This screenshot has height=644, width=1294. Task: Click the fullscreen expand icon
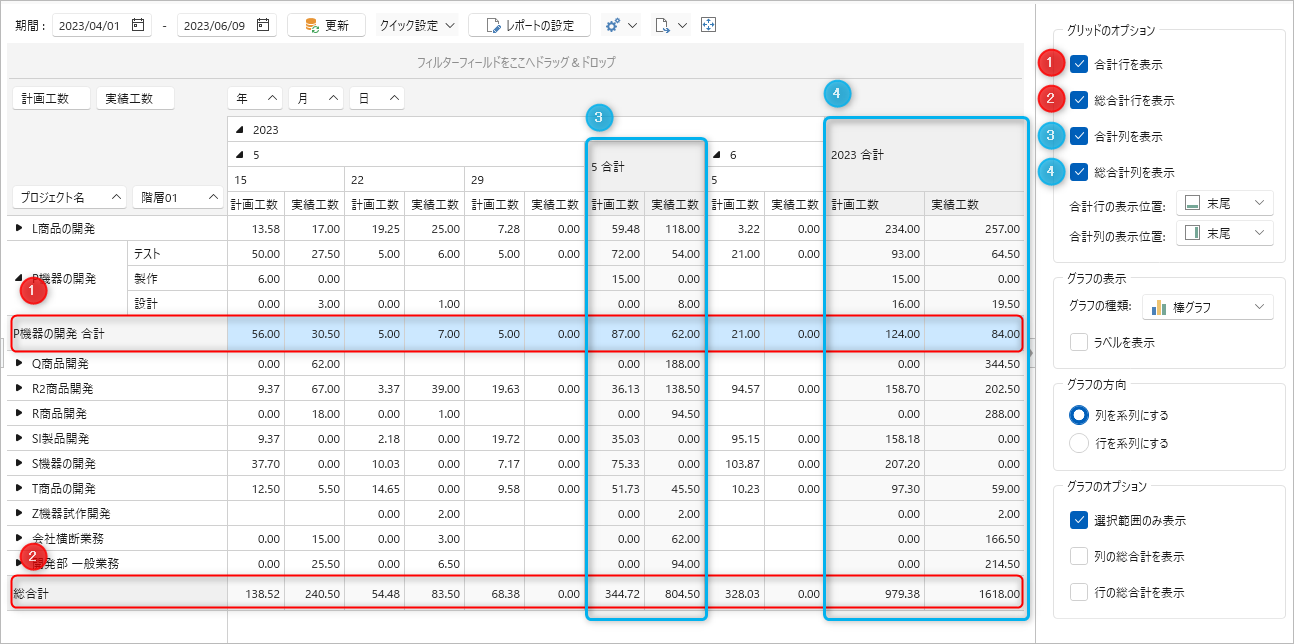coord(709,25)
